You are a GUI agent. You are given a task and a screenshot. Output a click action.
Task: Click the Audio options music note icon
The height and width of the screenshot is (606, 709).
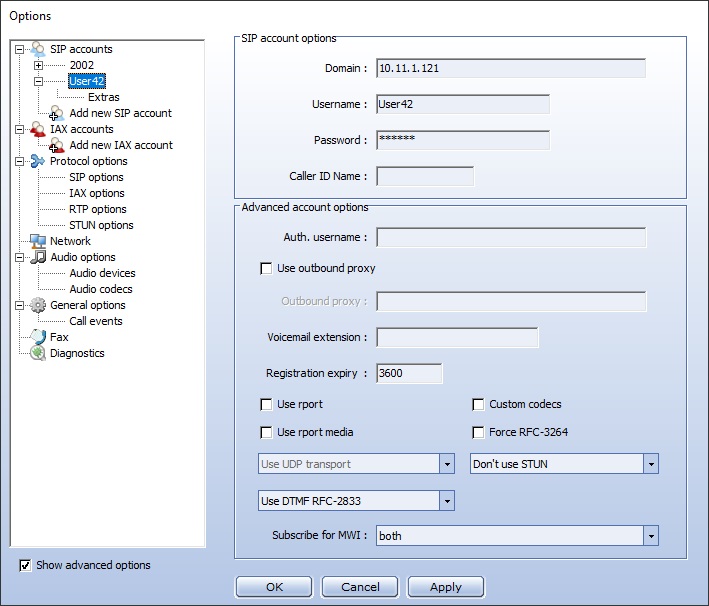coord(38,257)
